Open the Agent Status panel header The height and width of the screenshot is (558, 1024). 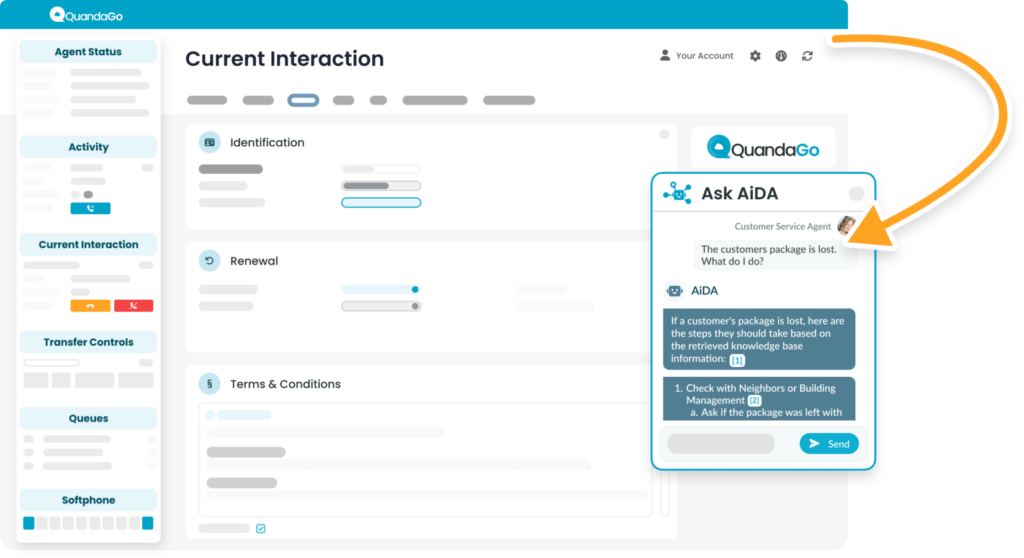click(88, 52)
